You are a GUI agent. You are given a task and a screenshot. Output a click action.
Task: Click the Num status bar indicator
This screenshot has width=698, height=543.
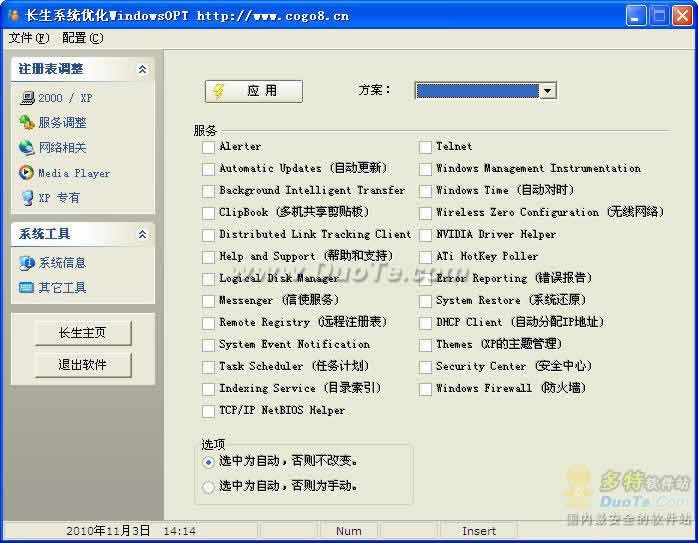[349, 531]
